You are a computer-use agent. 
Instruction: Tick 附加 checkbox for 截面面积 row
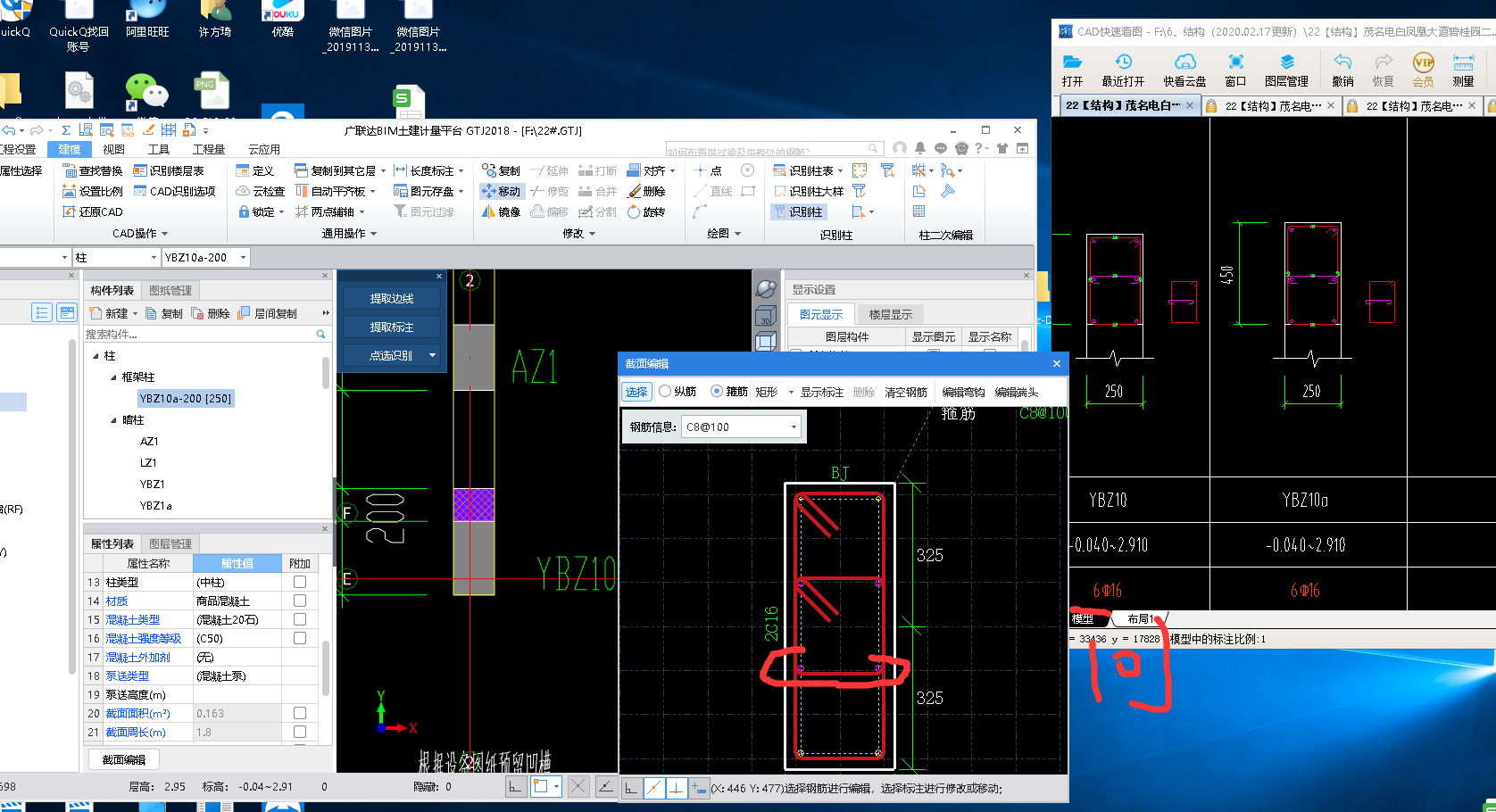tap(300, 713)
